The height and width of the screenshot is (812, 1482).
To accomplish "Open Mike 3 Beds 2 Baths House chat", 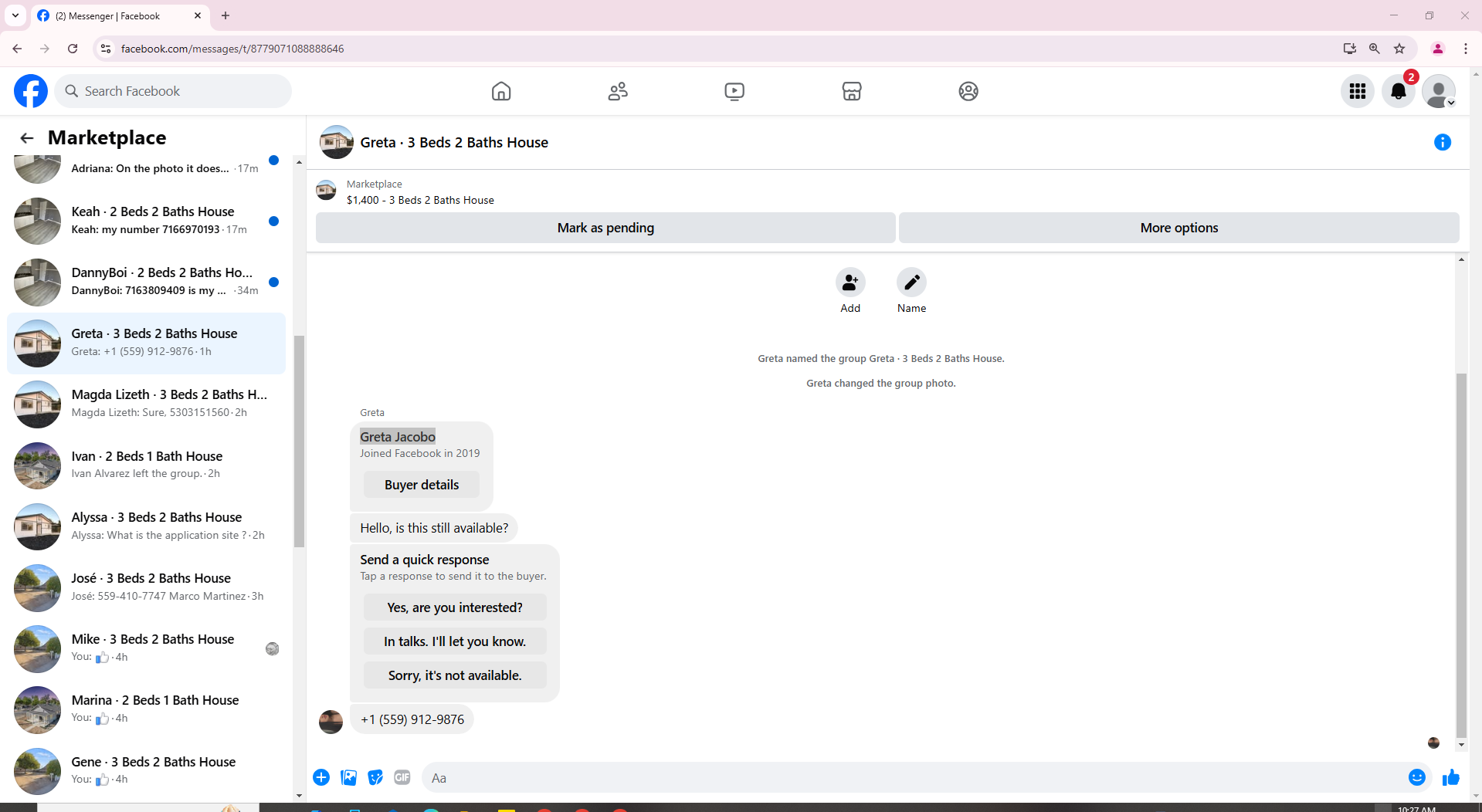I will click(x=147, y=648).
